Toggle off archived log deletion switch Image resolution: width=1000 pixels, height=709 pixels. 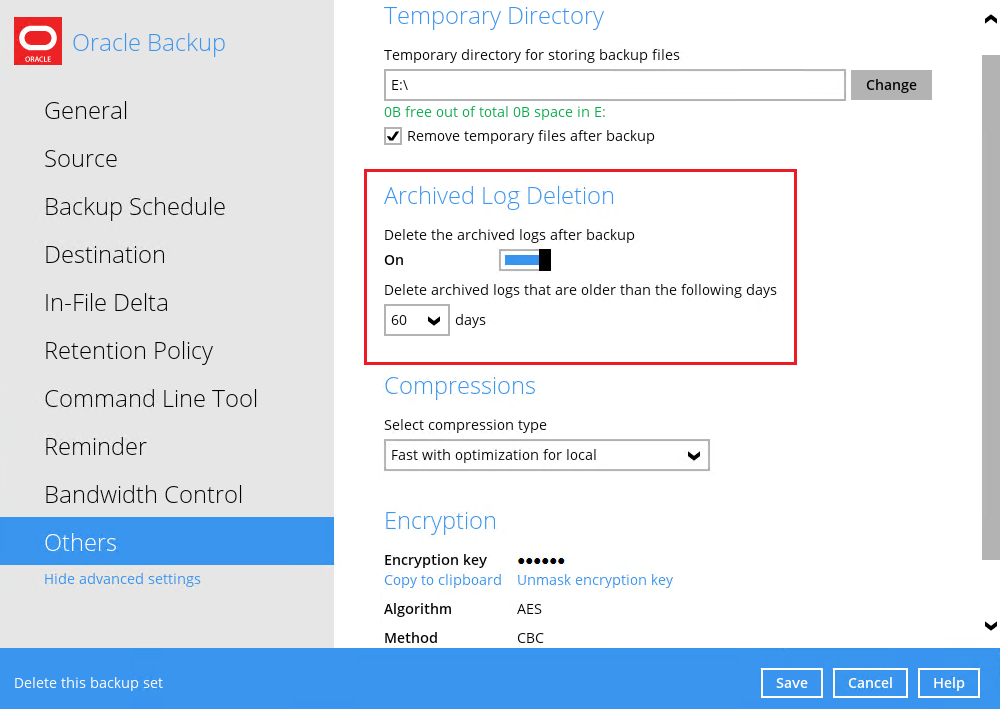[525, 260]
